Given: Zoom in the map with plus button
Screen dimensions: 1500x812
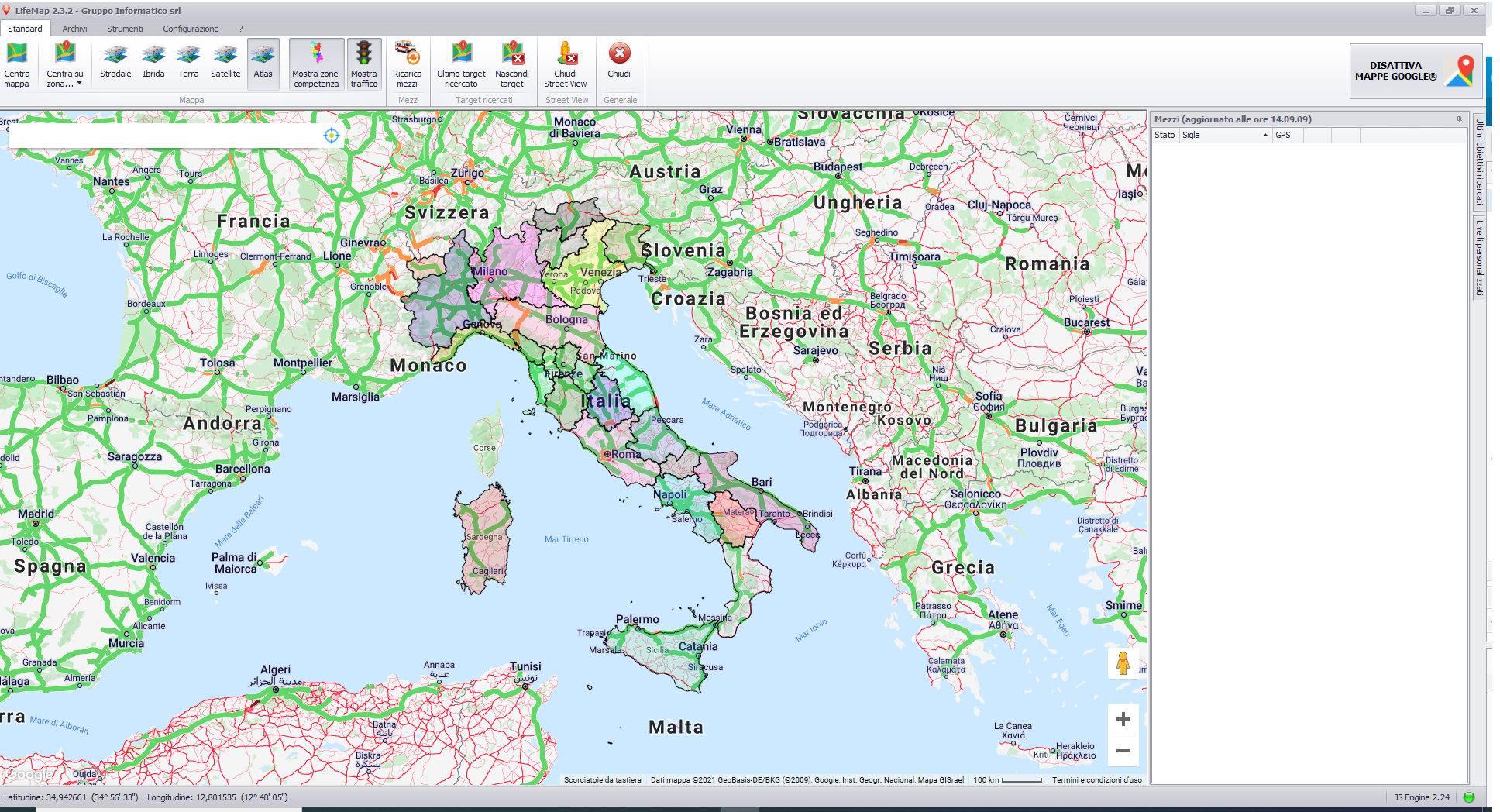Looking at the screenshot, I should 1123,719.
